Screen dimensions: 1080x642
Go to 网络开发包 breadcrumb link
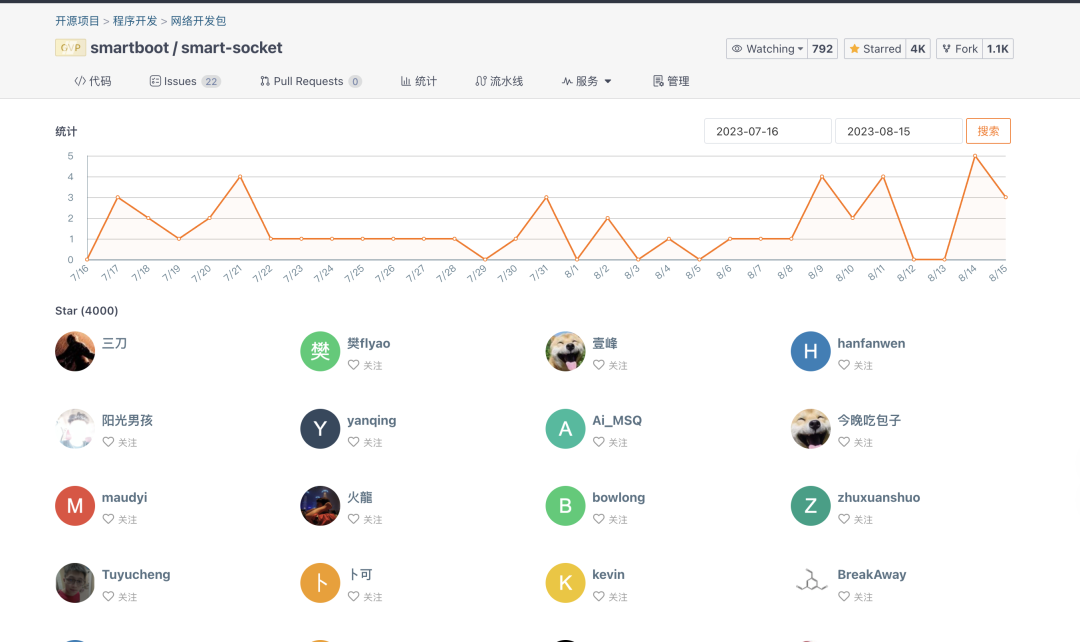point(198,21)
